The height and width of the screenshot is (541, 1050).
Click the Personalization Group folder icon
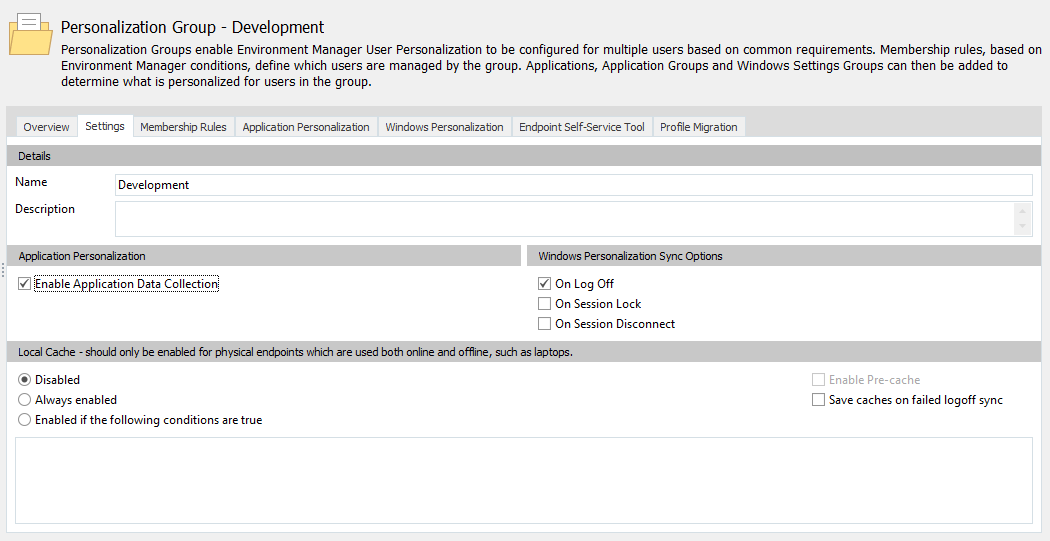(x=30, y=35)
